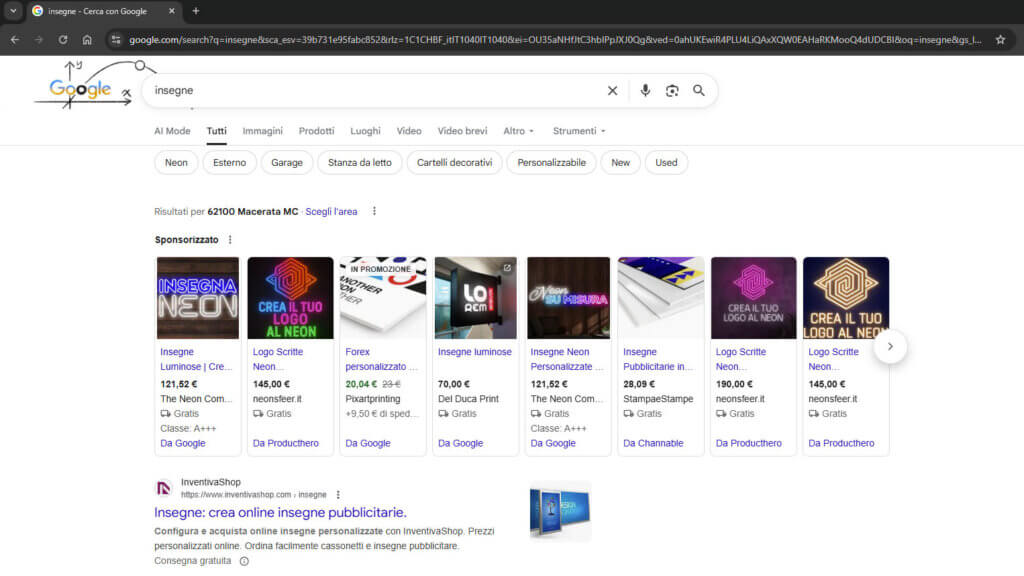Open a new browser tab
This screenshot has width=1024, height=576.
point(196,11)
